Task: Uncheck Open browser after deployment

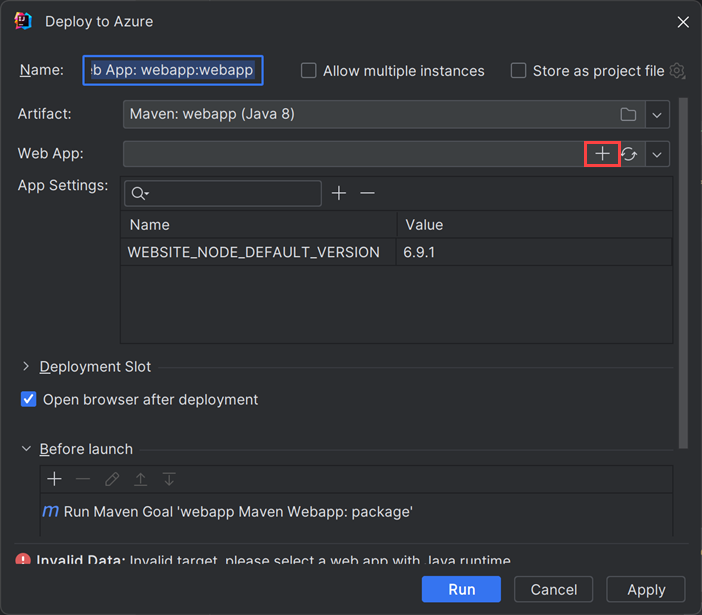Action: [x=29, y=400]
